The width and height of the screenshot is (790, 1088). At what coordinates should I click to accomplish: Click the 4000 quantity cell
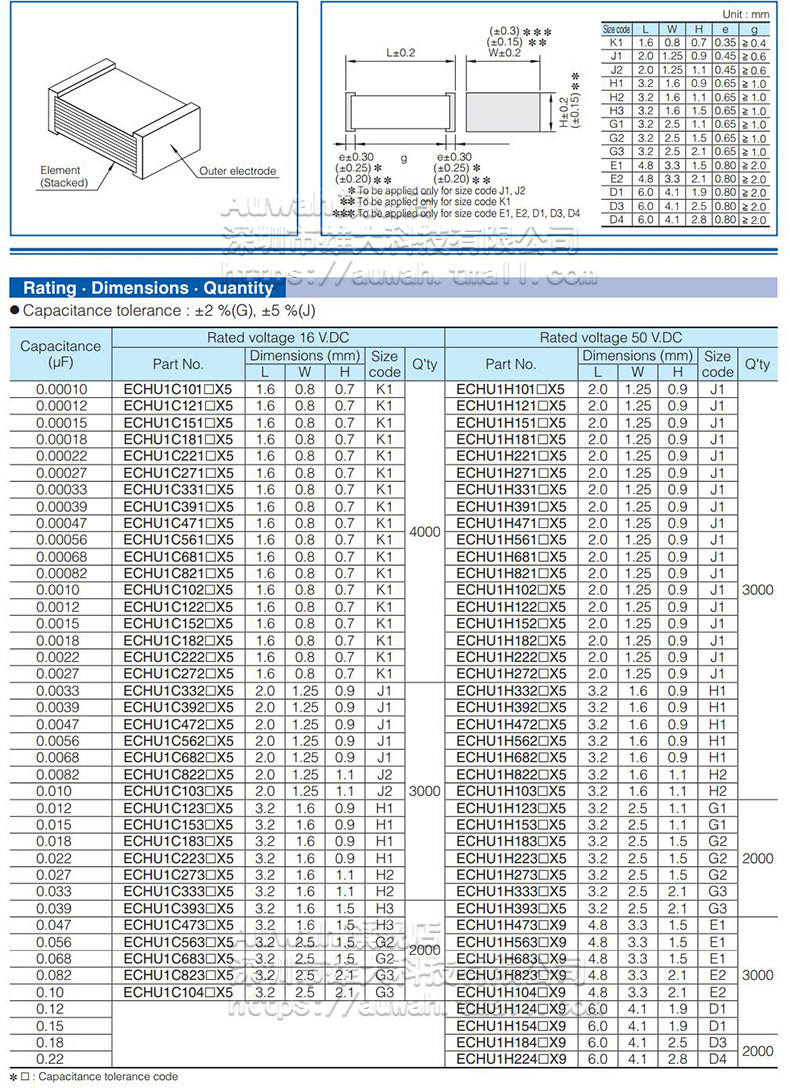[424, 532]
